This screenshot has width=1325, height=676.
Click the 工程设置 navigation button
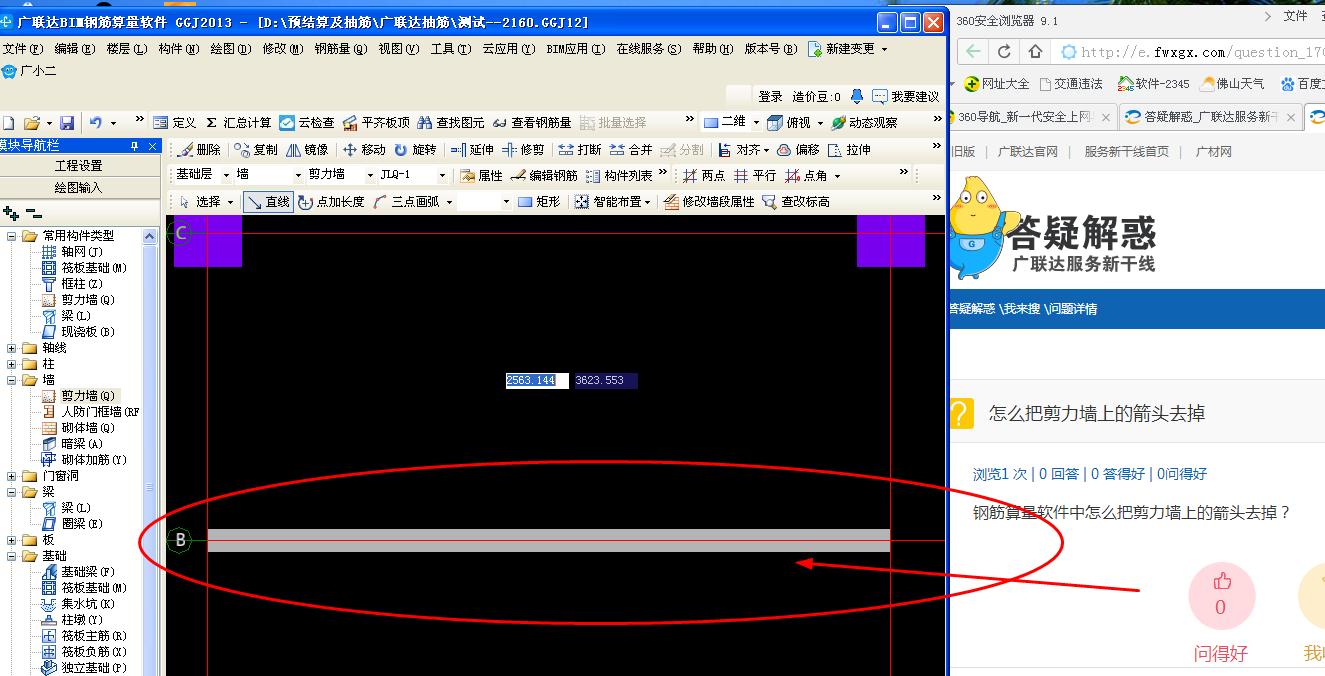[x=79, y=166]
